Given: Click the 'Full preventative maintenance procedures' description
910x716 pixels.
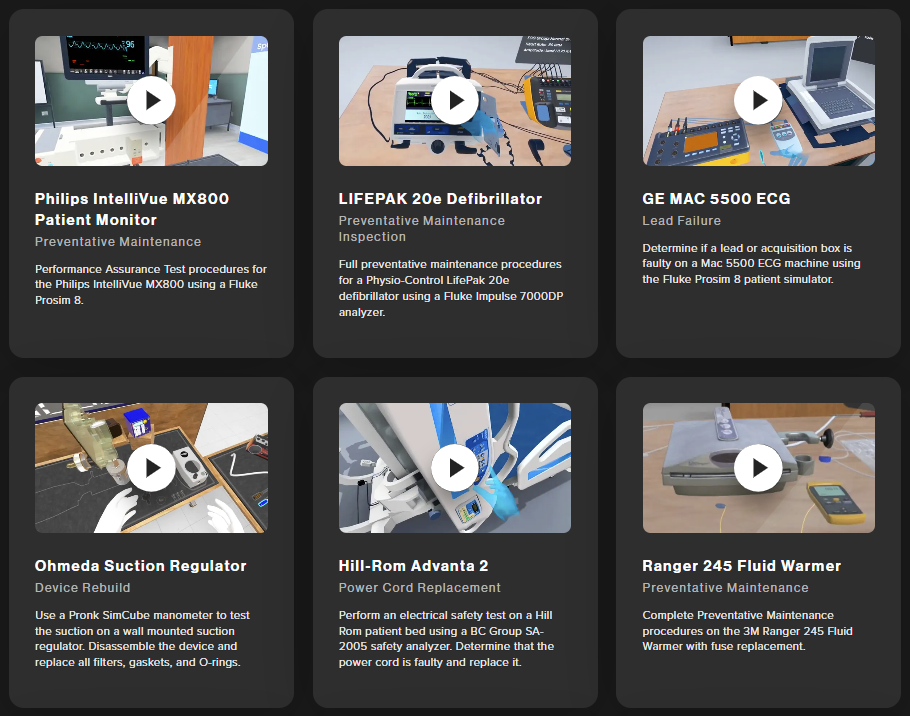Looking at the screenshot, I should click(451, 288).
